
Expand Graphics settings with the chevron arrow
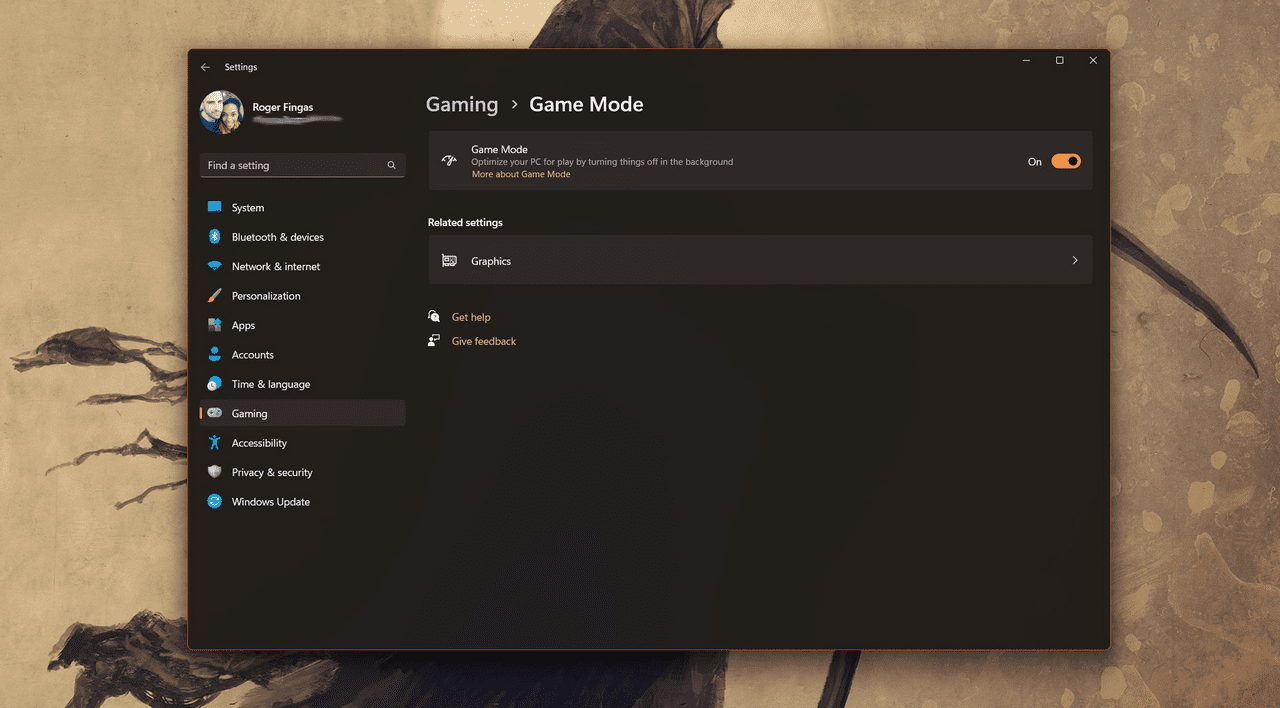1075,261
